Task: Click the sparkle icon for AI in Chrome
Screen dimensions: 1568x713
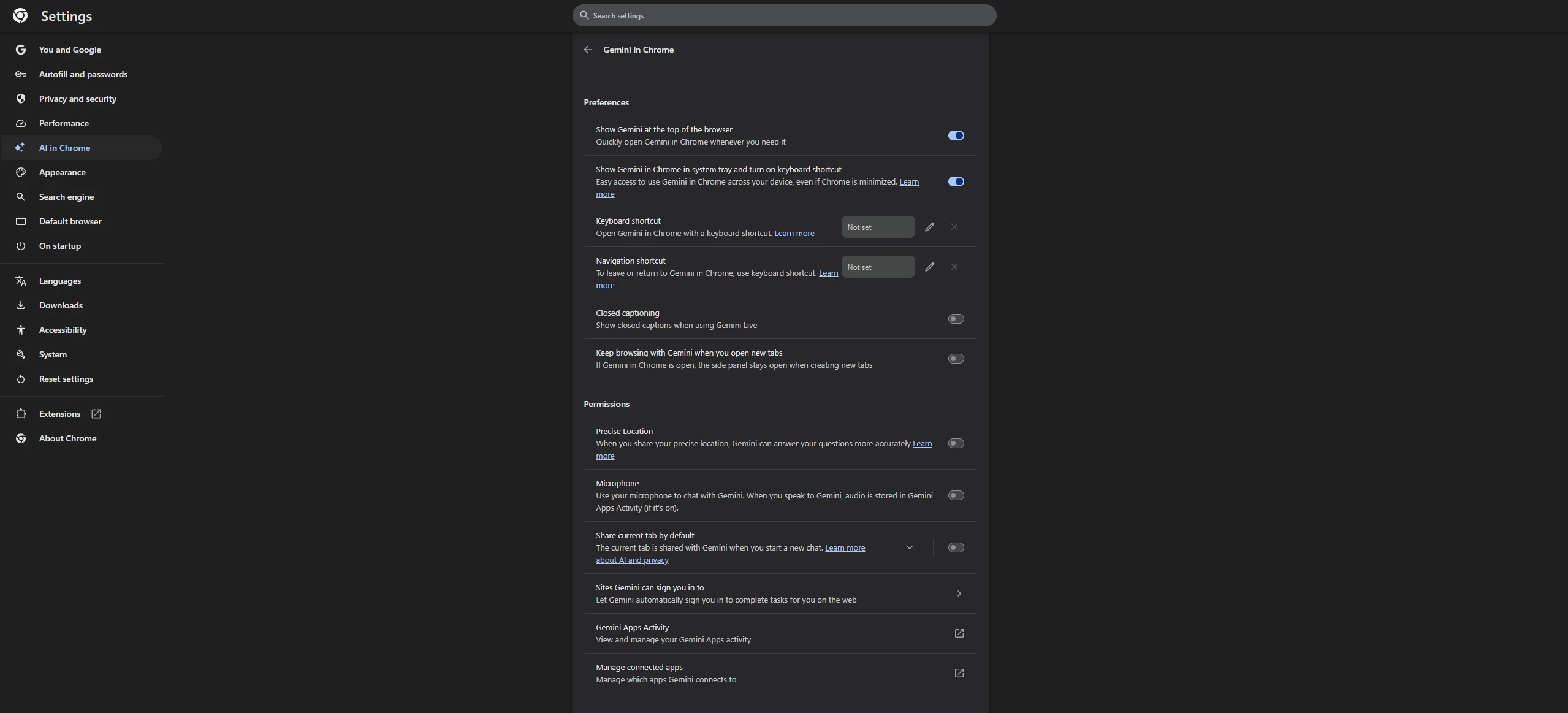Action: pos(20,148)
